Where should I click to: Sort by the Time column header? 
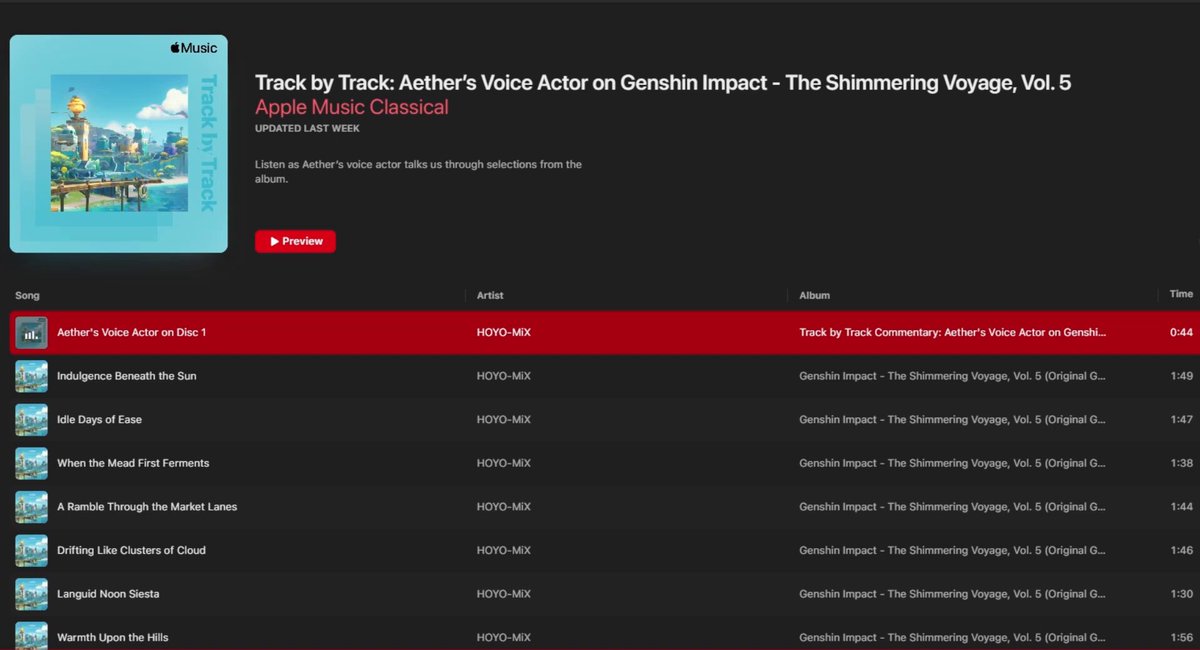[x=1181, y=294]
